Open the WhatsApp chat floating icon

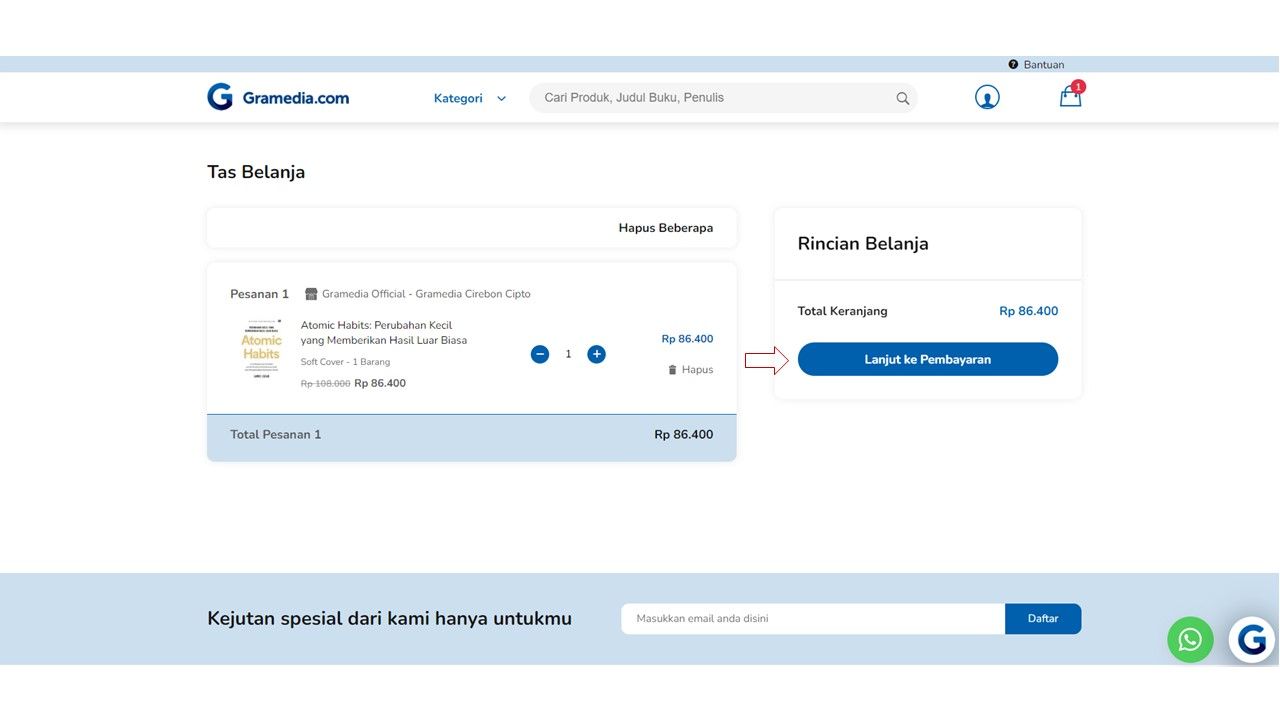coord(1190,640)
